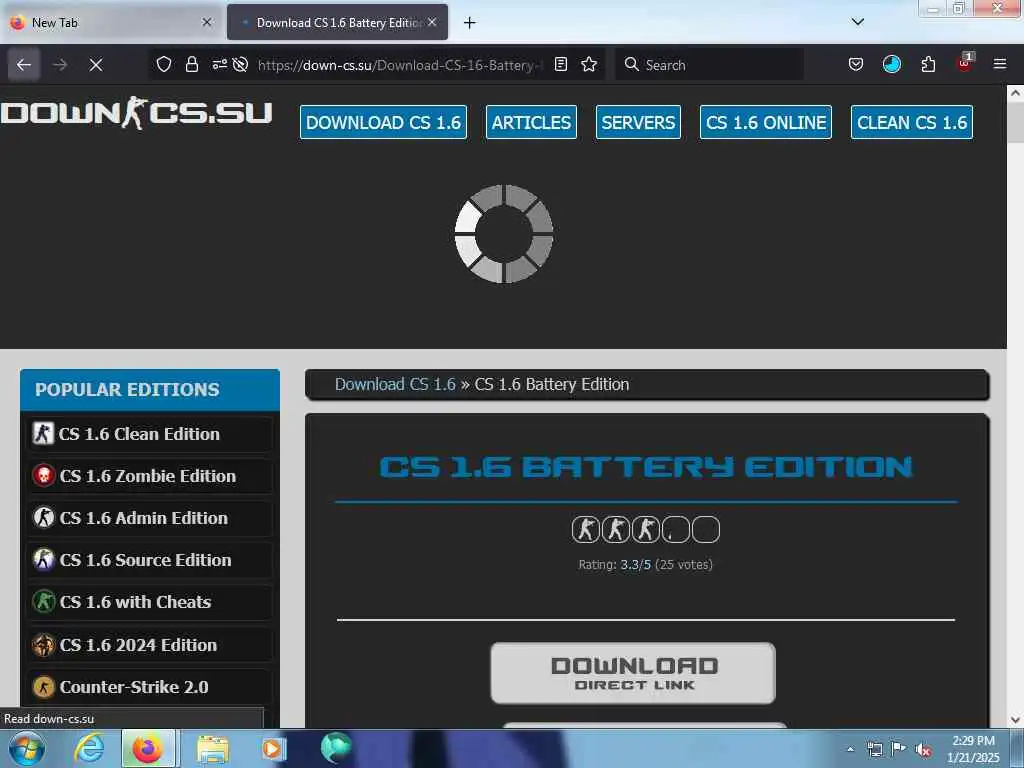Click the Zombie Edition red skull icon

[44, 475]
